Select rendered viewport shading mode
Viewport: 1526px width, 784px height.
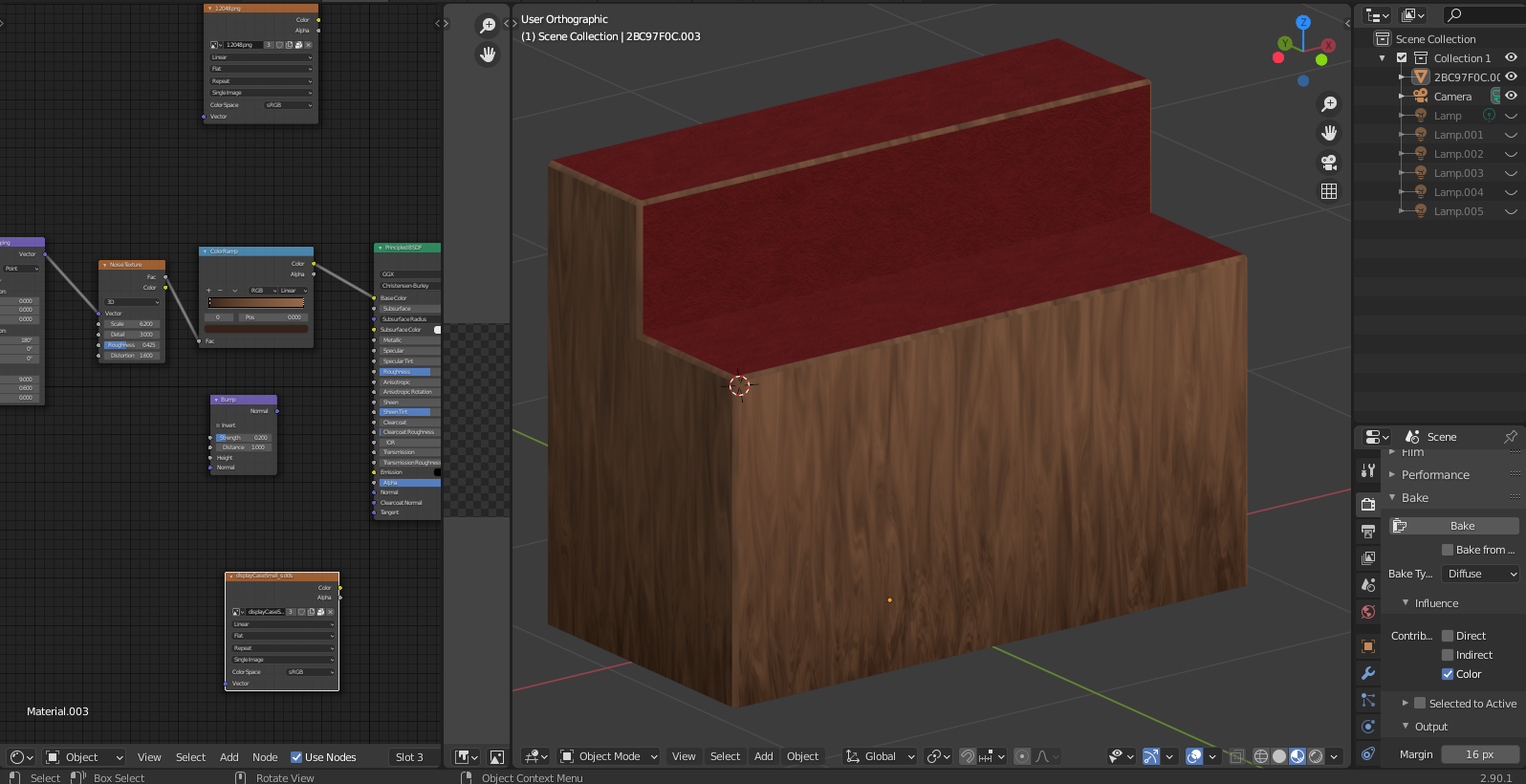(1316, 756)
